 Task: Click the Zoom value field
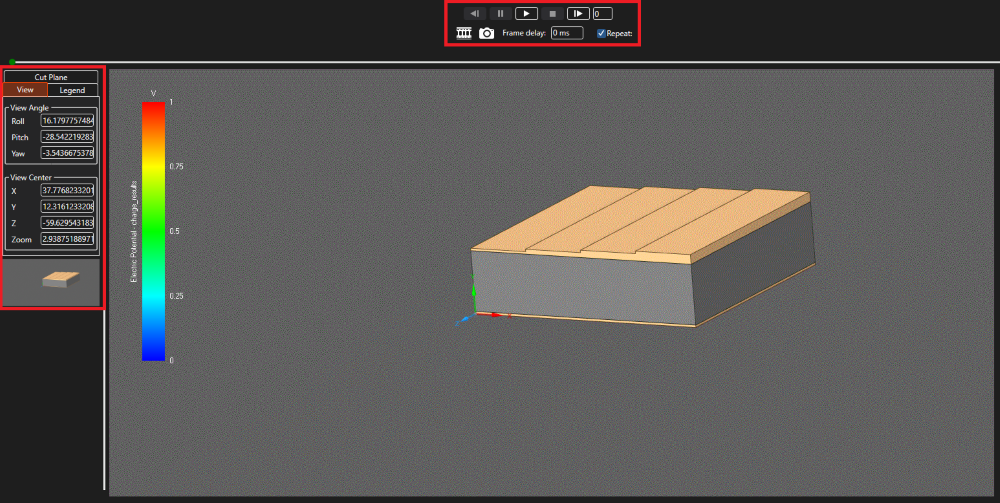click(68, 239)
